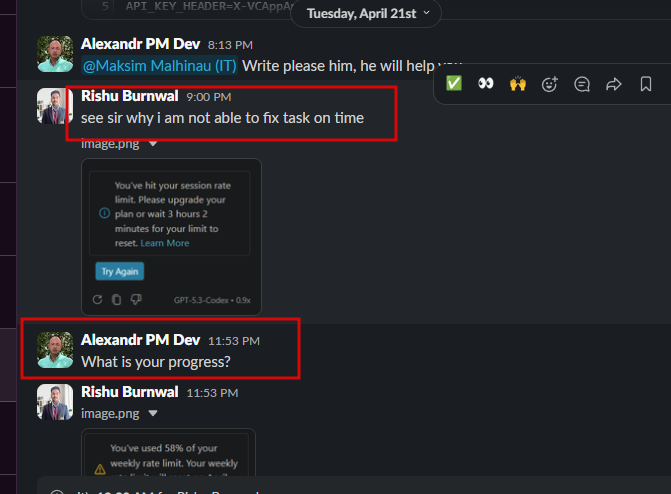Open the session rate limit image attachment
The image size is (671, 494).
coord(171,237)
